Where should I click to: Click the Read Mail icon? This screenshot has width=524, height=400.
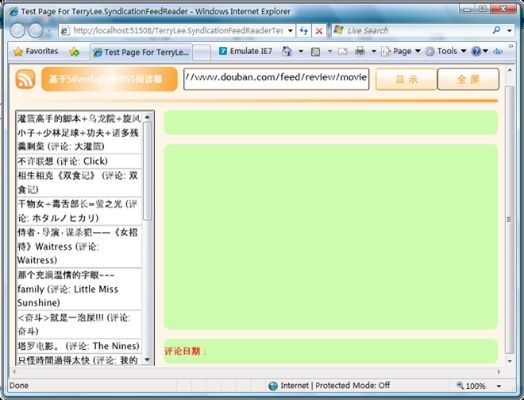(x=343, y=51)
